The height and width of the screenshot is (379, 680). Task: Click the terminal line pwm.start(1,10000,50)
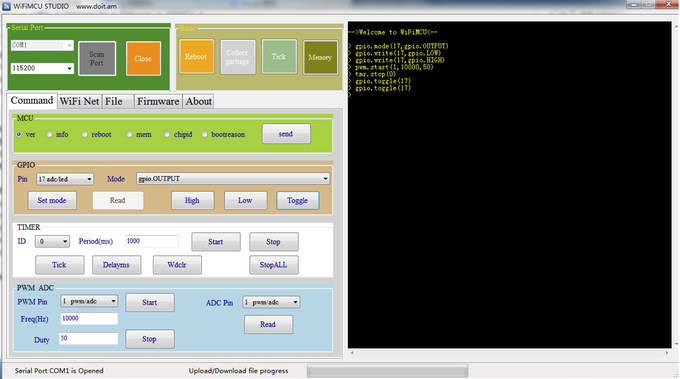pyautogui.click(x=394, y=67)
